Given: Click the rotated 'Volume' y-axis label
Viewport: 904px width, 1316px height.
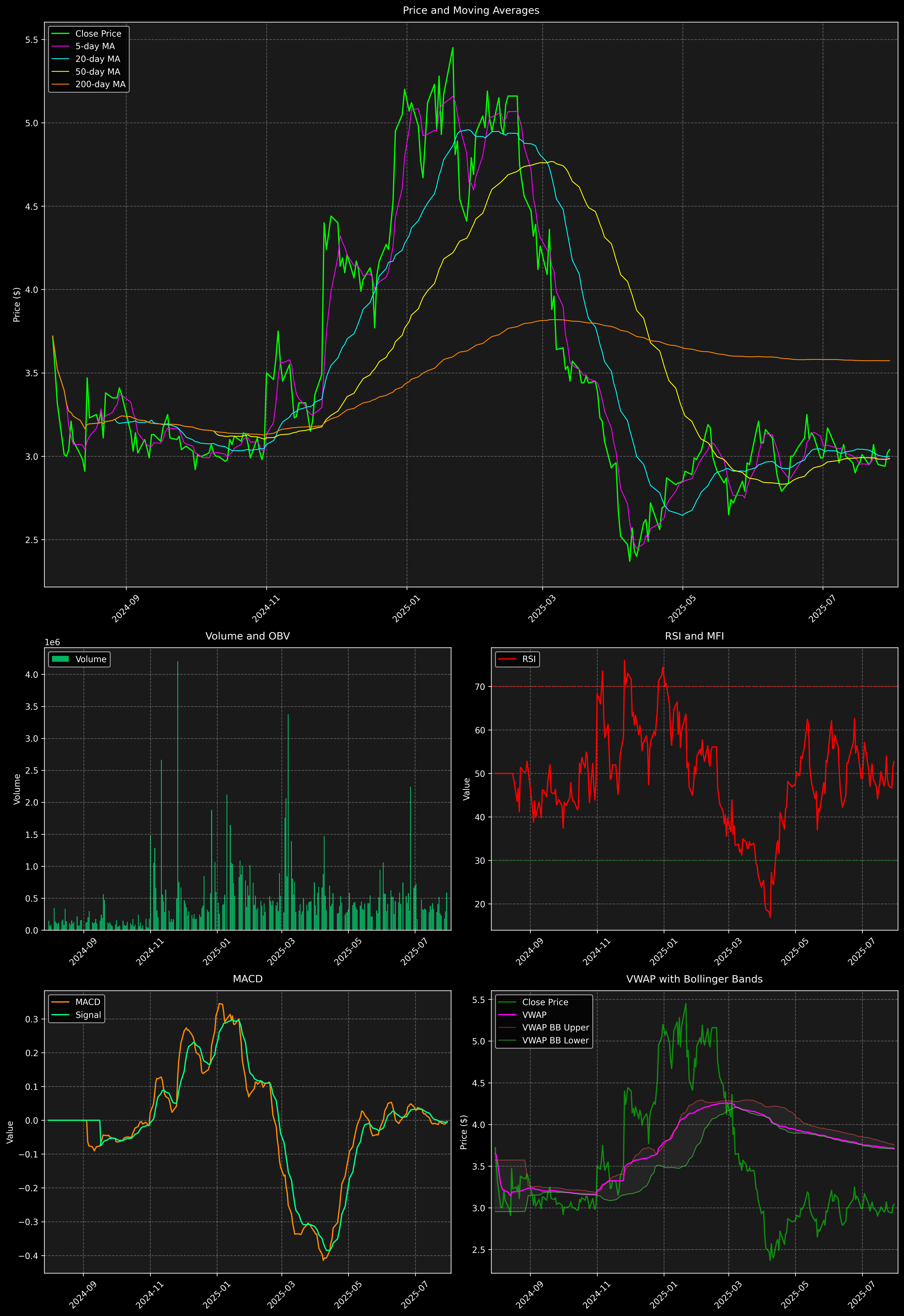Looking at the screenshot, I should point(17,789).
